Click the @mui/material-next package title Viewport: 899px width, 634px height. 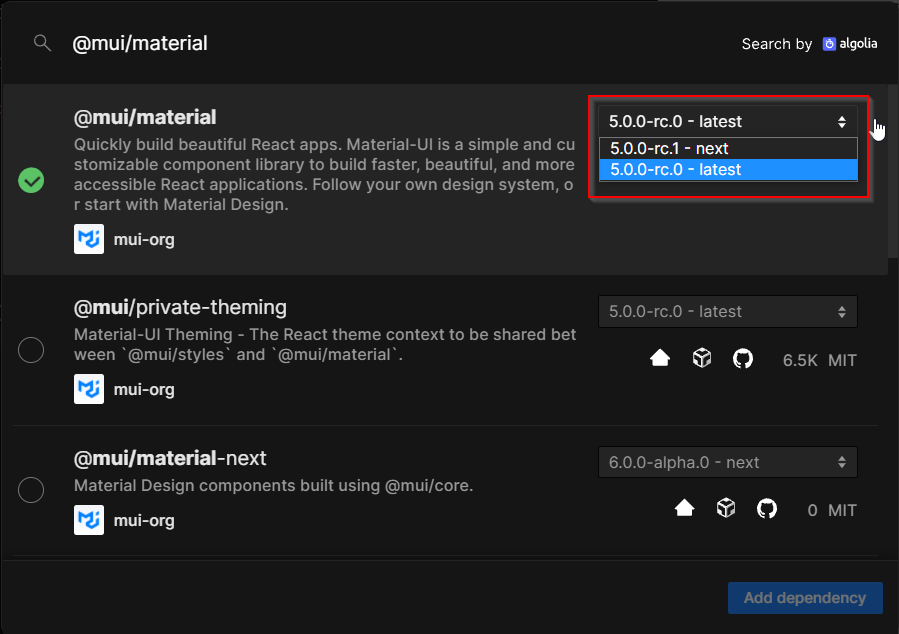click(x=170, y=459)
